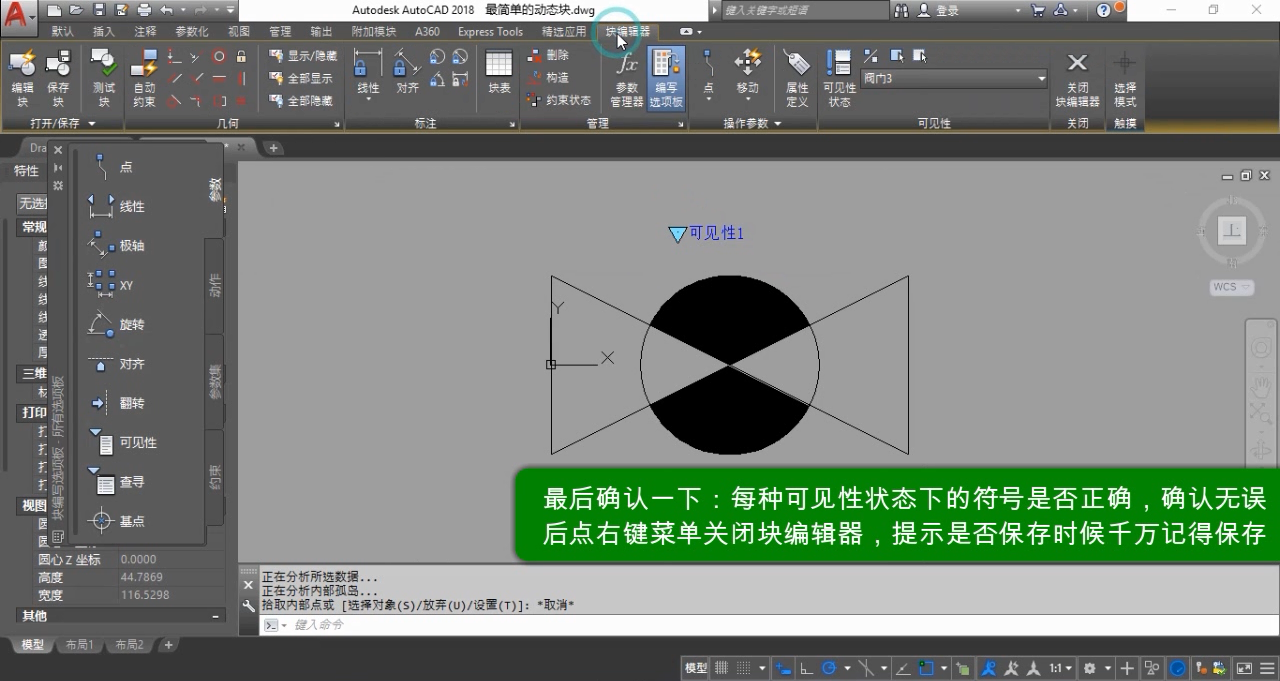
Task: Click the ribbon Delete constraint (删除) button
Action: coord(549,56)
